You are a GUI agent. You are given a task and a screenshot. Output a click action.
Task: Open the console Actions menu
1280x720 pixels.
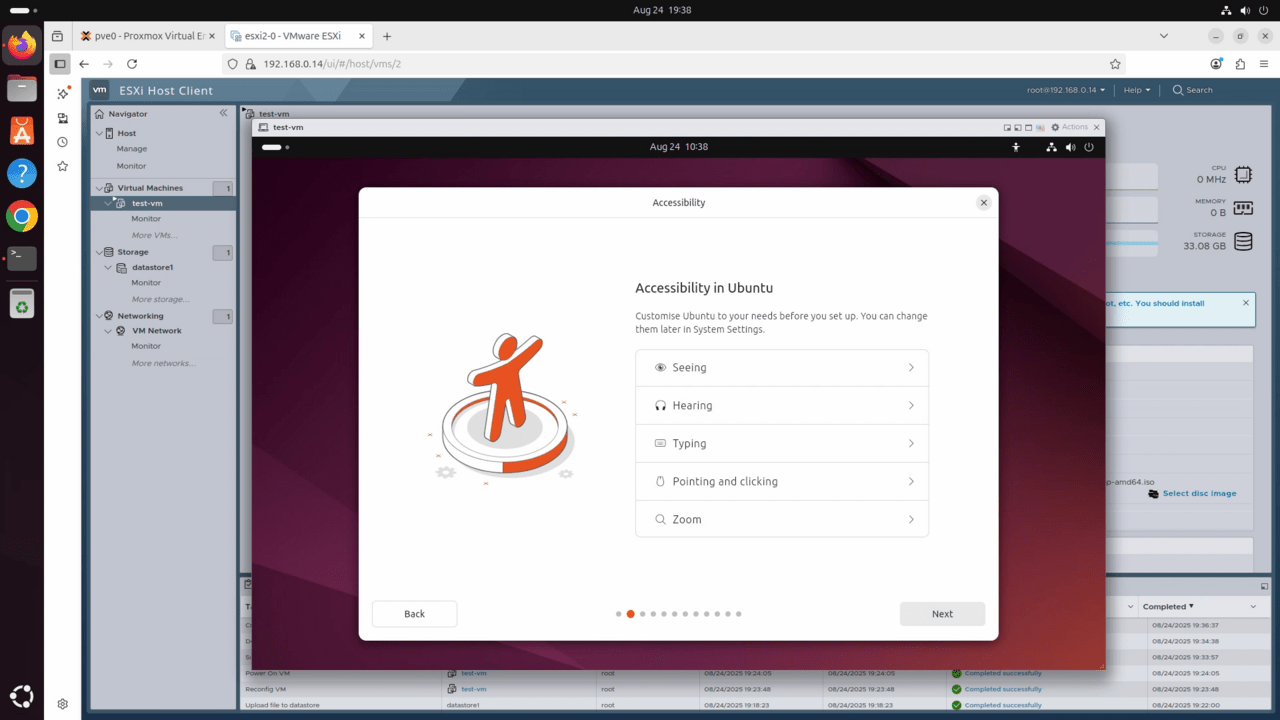pyautogui.click(x=1069, y=127)
